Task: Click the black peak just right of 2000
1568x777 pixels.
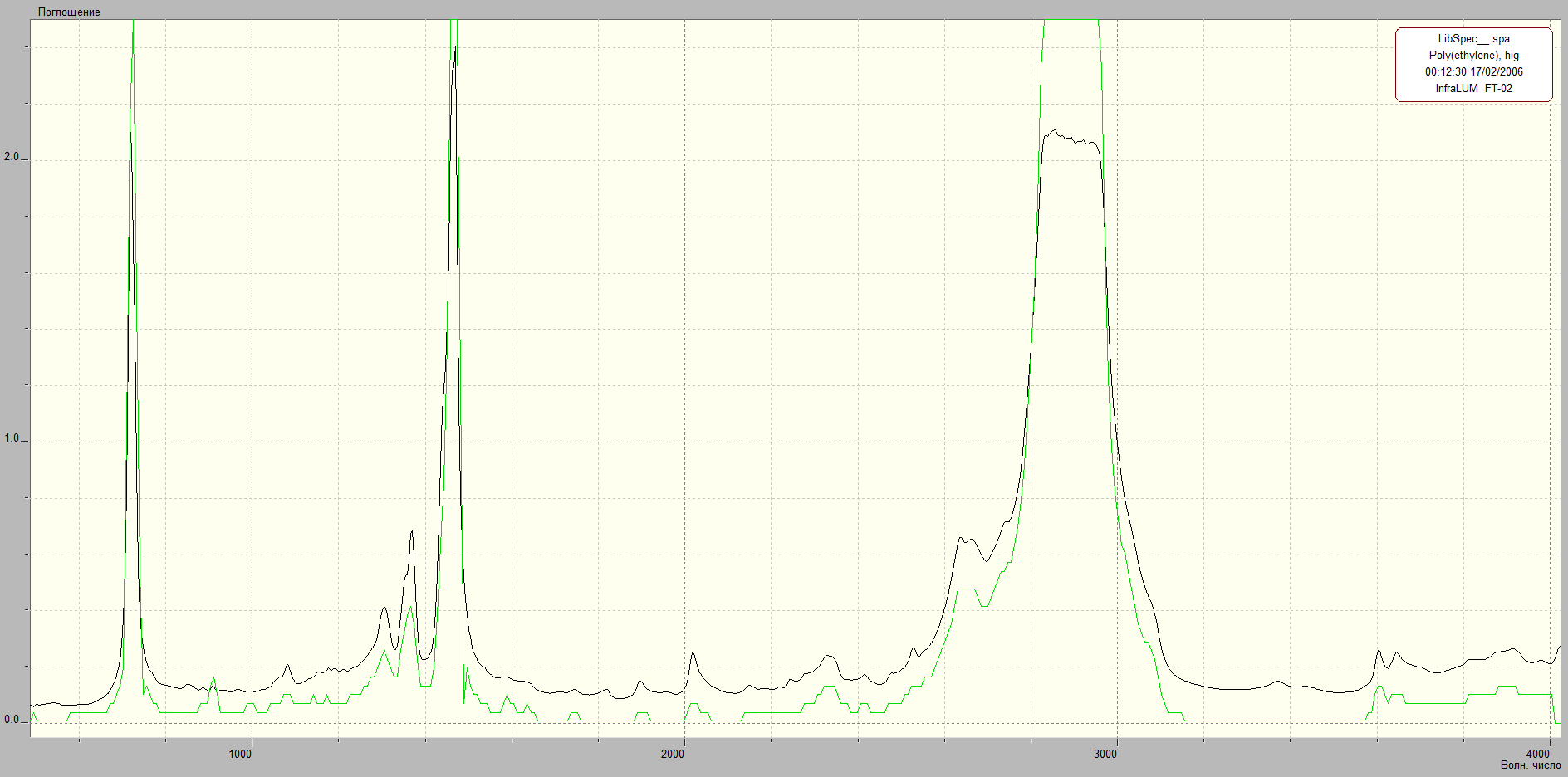Action: click(x=693, y=653)
